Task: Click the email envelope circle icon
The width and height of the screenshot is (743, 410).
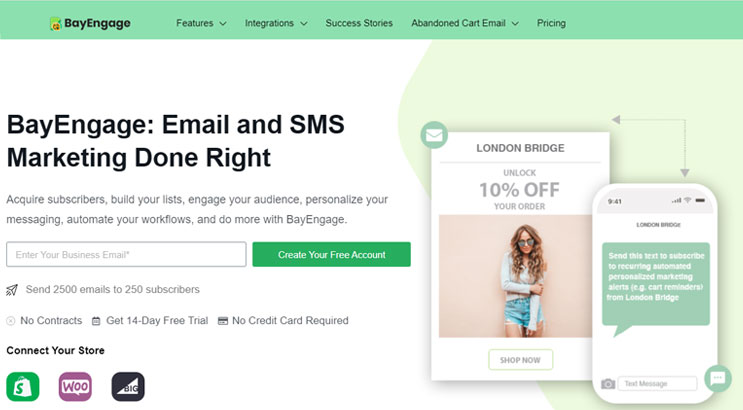Action: 434,135
